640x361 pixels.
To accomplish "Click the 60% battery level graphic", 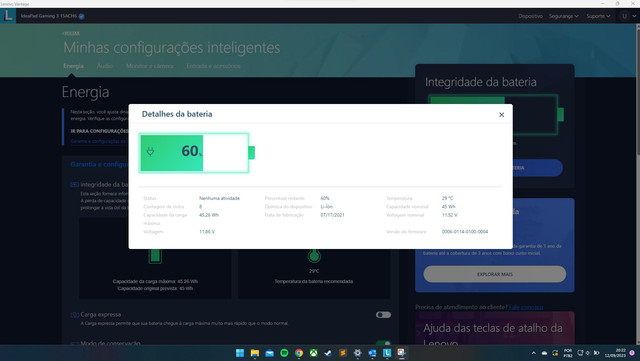I will (x=197, y=153).
